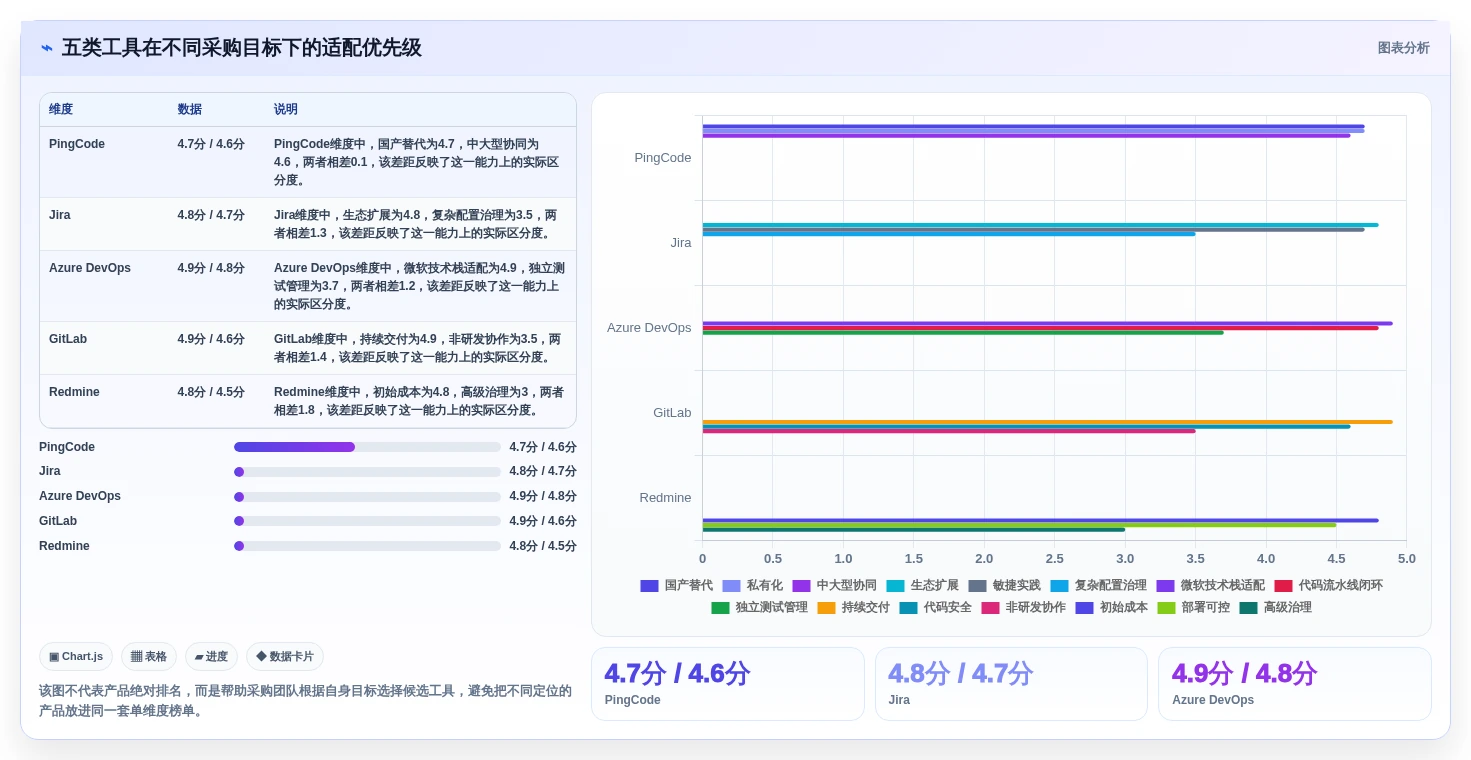This screenshot has height=760, width=1471.
Task: Open the Azure DevOps data card
Action: pos(1295,684)
